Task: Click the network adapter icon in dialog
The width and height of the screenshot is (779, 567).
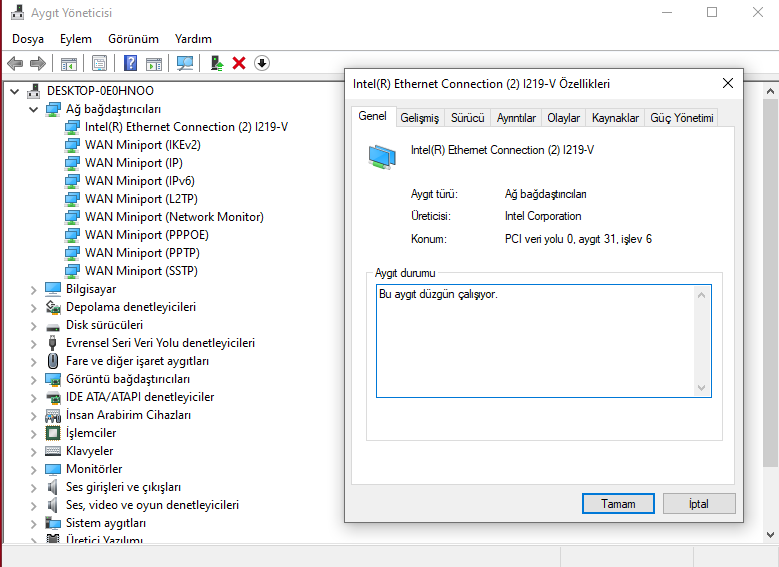Action: click(382, 157)
